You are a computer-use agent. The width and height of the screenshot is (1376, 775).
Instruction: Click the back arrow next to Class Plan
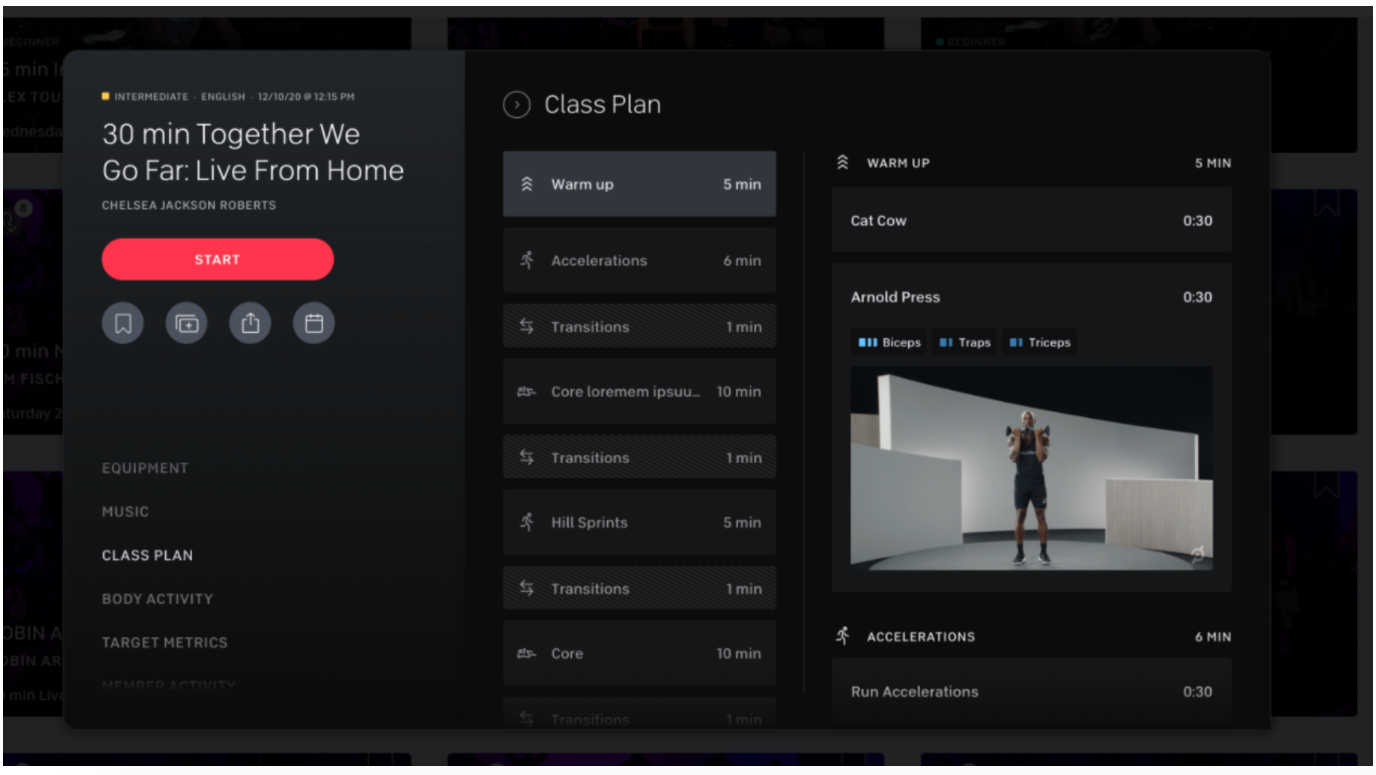(516, 104)
